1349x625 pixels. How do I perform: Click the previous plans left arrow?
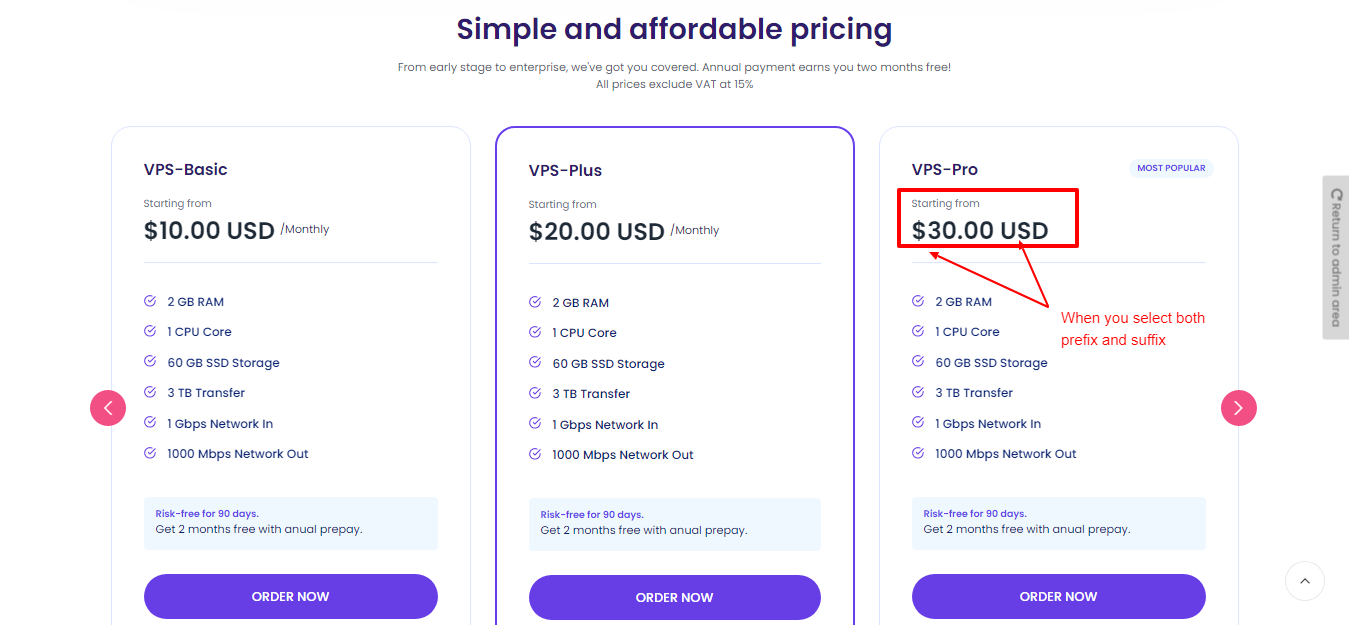(108, 408)
